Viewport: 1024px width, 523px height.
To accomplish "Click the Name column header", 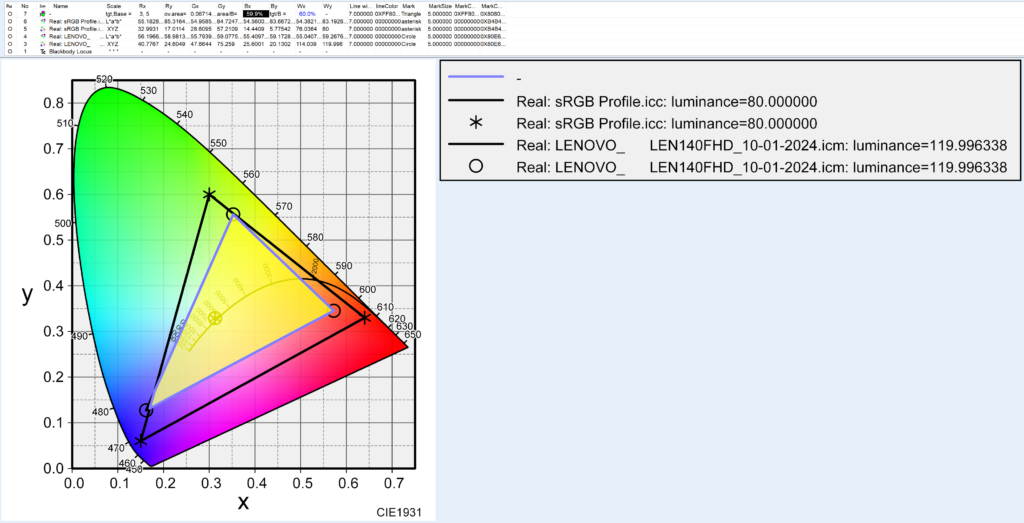I will click(61, 6).
